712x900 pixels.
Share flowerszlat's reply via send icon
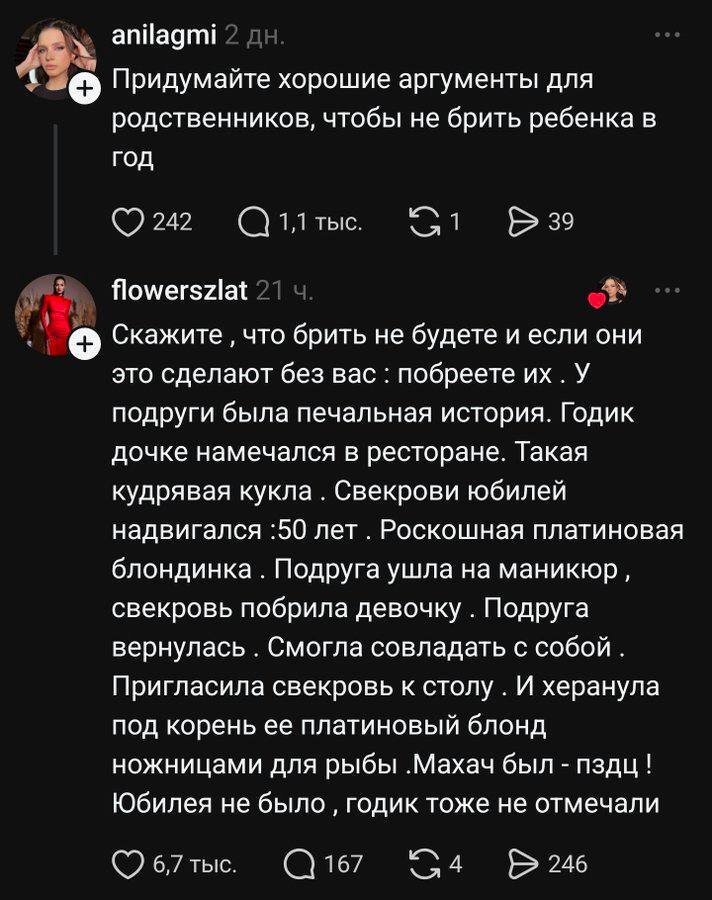523,862
